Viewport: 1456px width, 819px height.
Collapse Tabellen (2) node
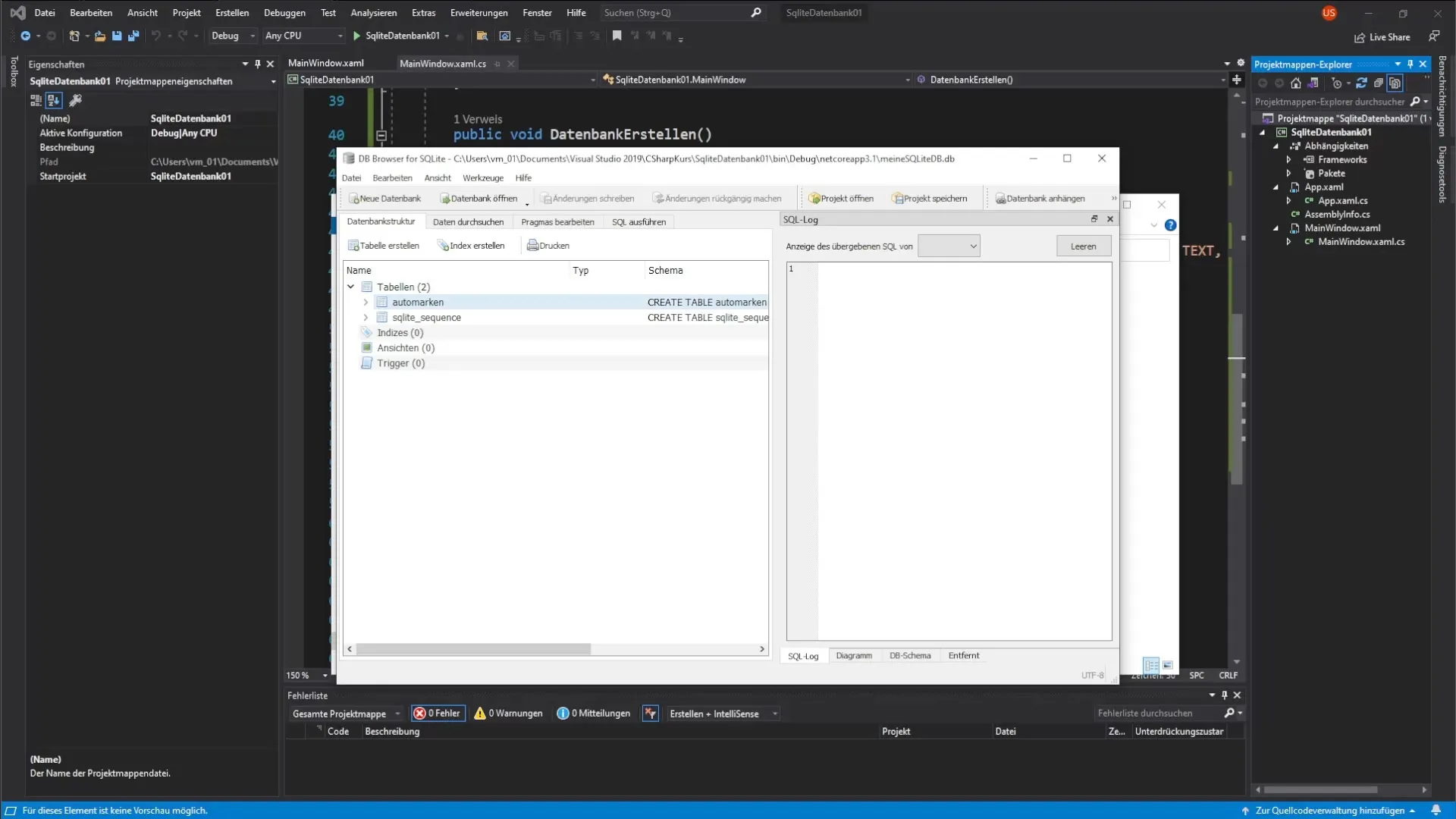[351, 287]
